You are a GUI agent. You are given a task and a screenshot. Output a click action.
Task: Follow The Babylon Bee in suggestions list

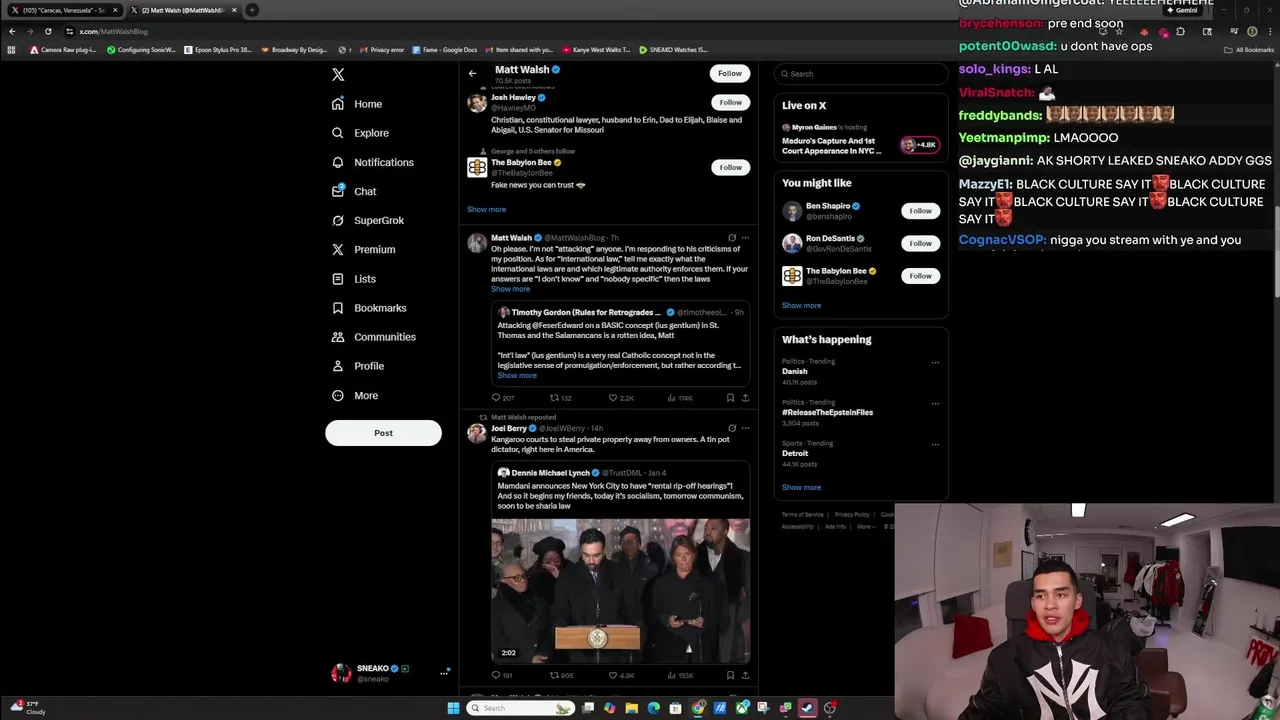(731, 167)
